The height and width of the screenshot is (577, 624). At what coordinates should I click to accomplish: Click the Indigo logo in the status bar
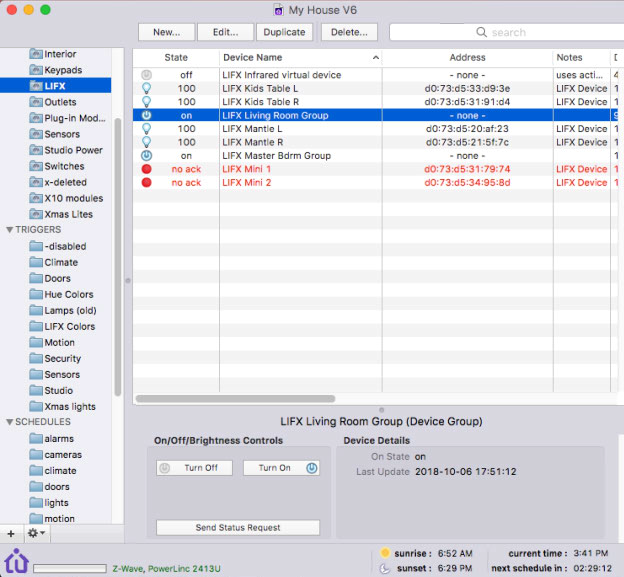tap(16, 561)
